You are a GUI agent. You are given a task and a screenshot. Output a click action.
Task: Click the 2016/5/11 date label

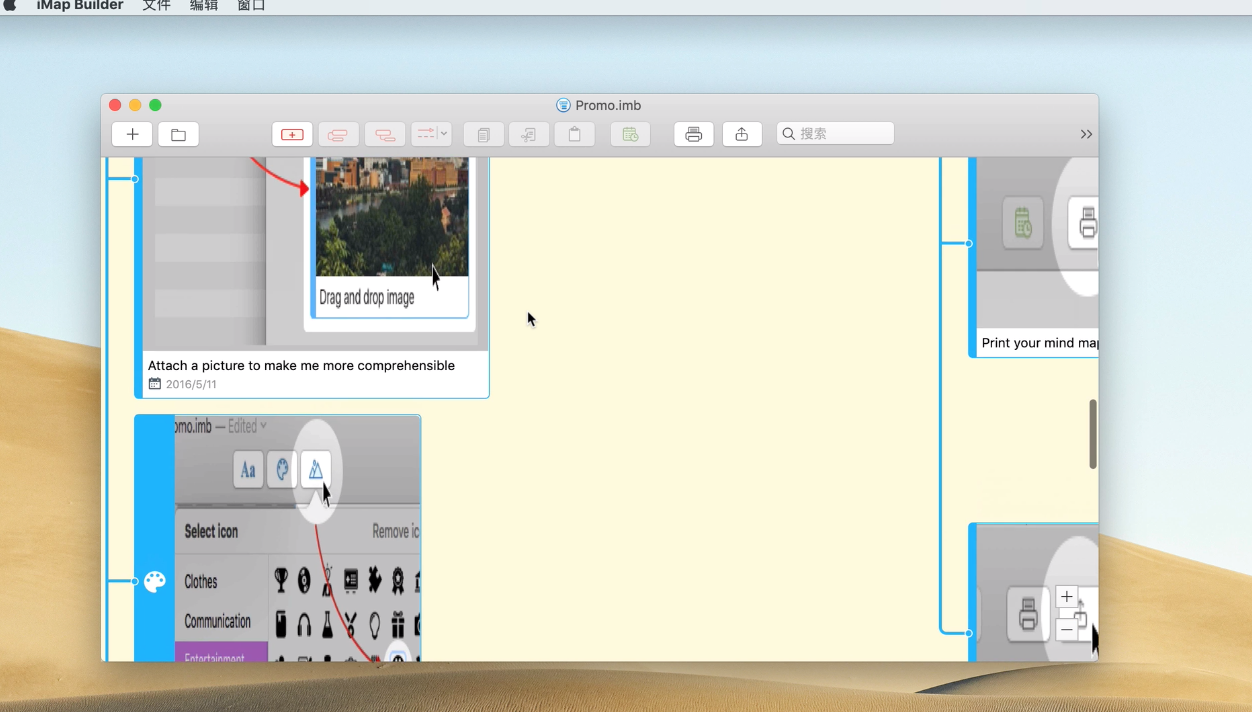click(x=191, y=384)
